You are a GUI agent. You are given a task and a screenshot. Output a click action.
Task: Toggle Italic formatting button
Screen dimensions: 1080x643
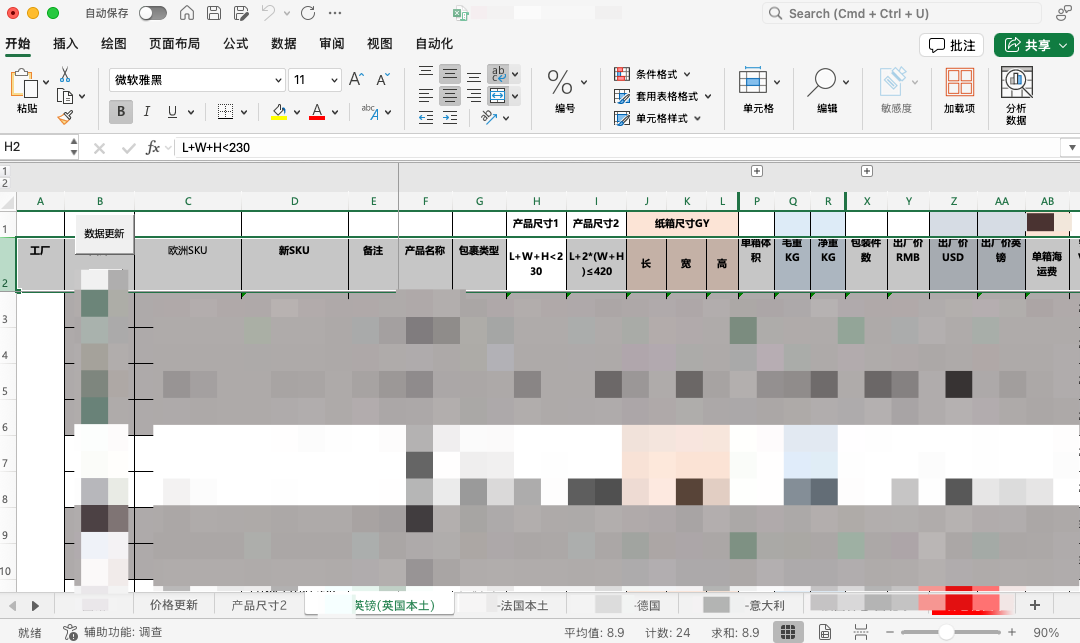click(x=147, y=111)
